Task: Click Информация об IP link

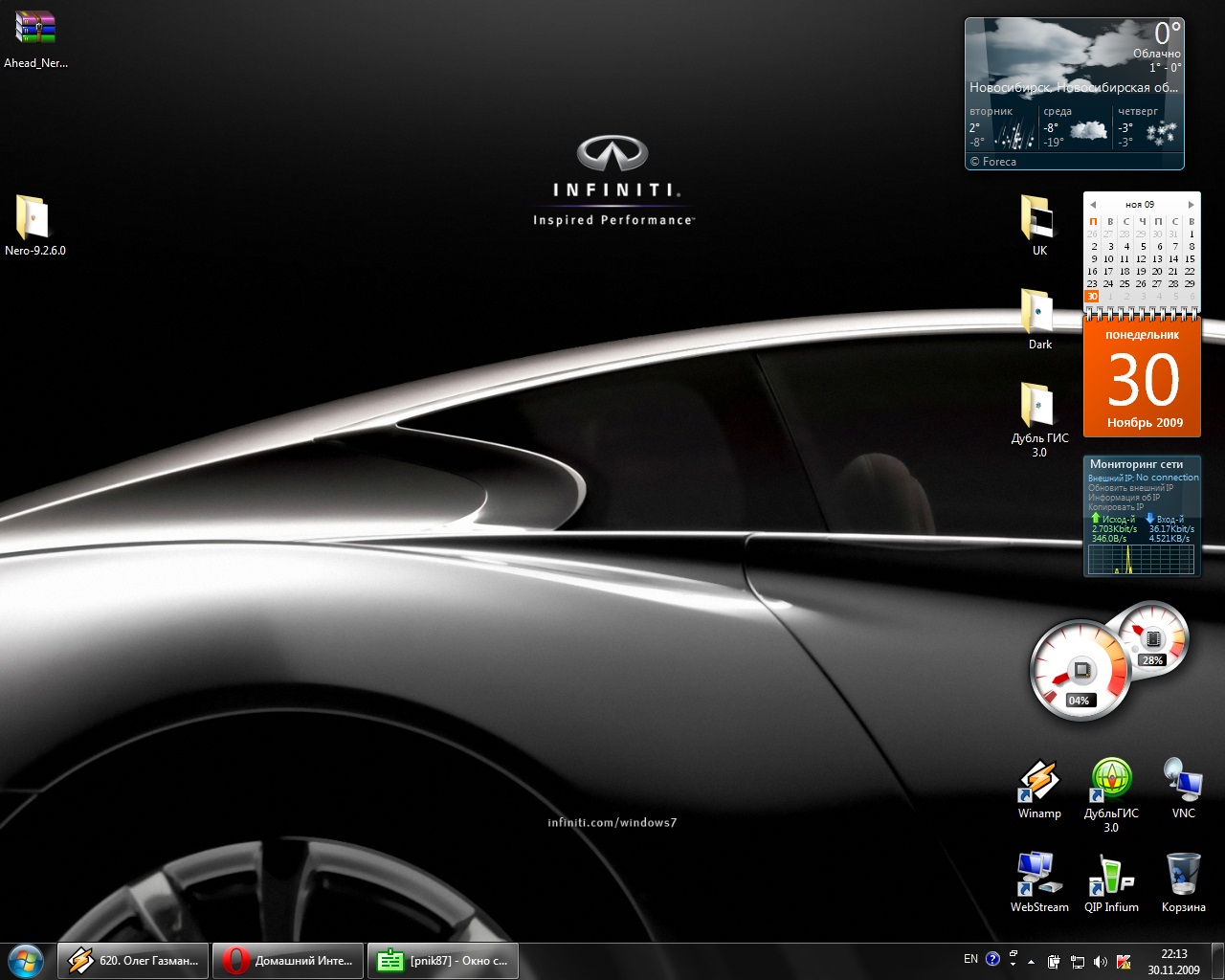Action: click(x=1124, y=497)
